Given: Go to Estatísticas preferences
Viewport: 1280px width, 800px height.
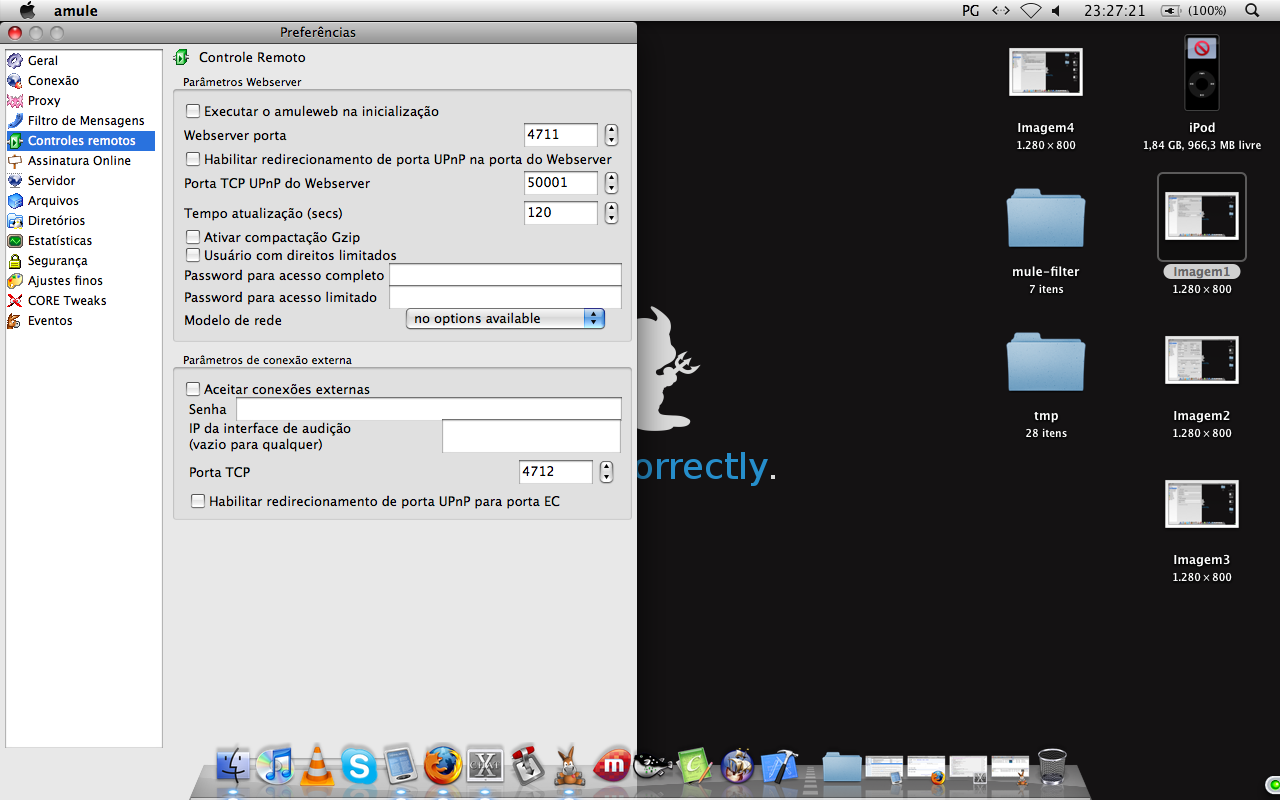Looking at the screenshot, I should pos(59,241).
